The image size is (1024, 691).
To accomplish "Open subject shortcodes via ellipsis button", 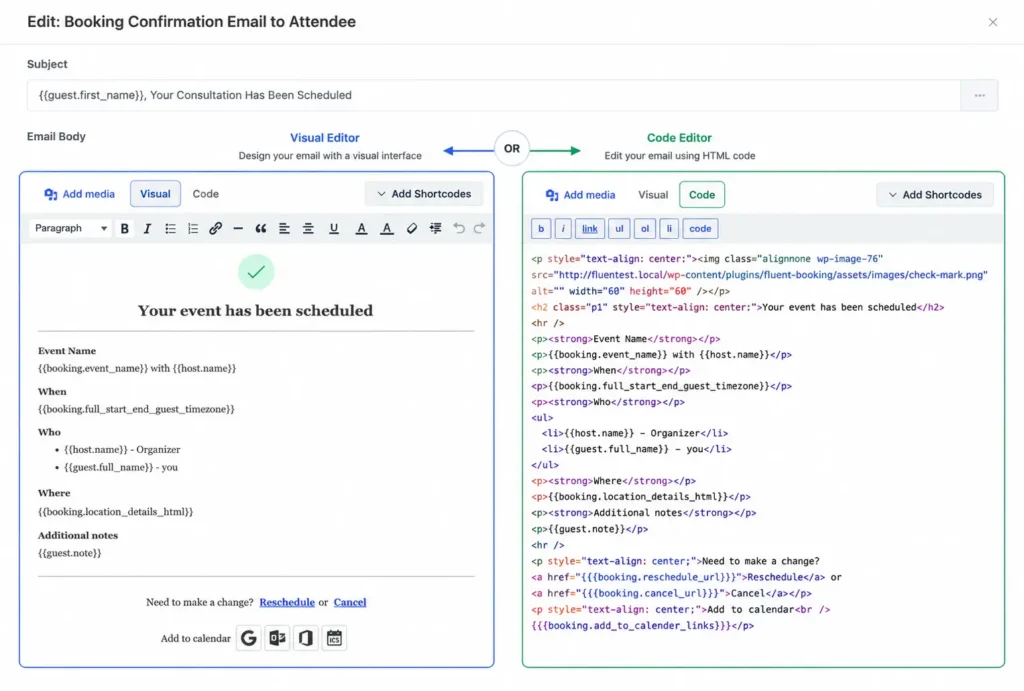I will 980,95.
